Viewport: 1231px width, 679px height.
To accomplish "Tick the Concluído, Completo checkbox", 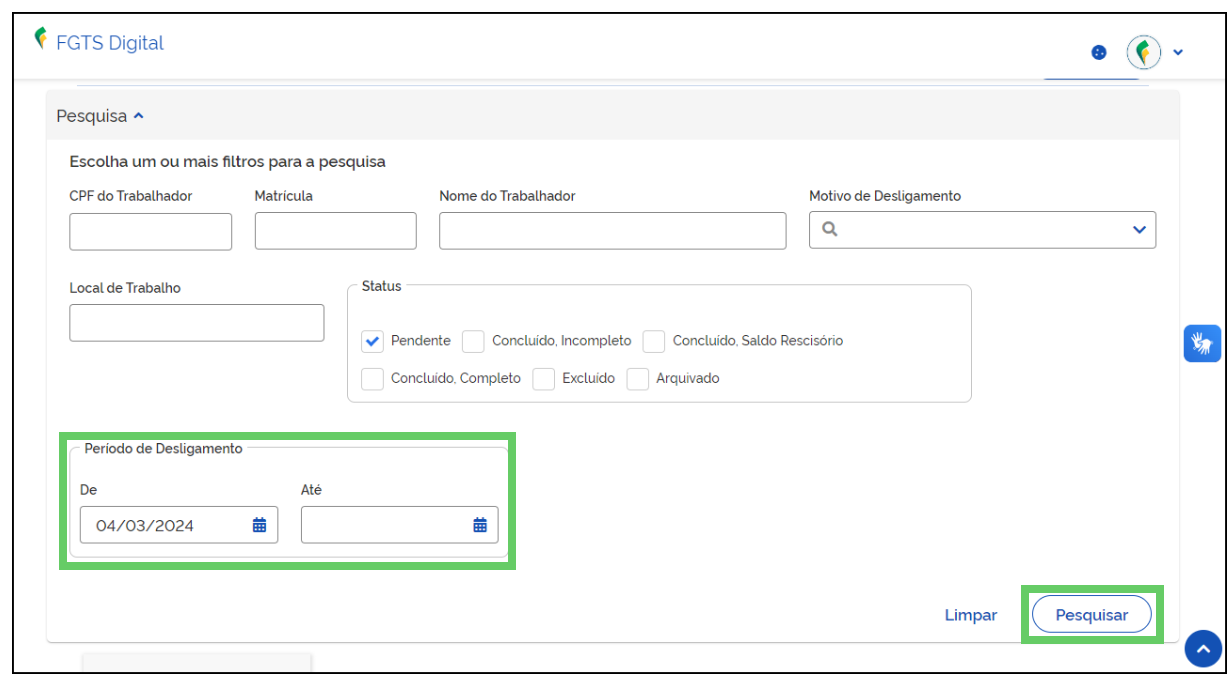I will [x=372, y=379].
